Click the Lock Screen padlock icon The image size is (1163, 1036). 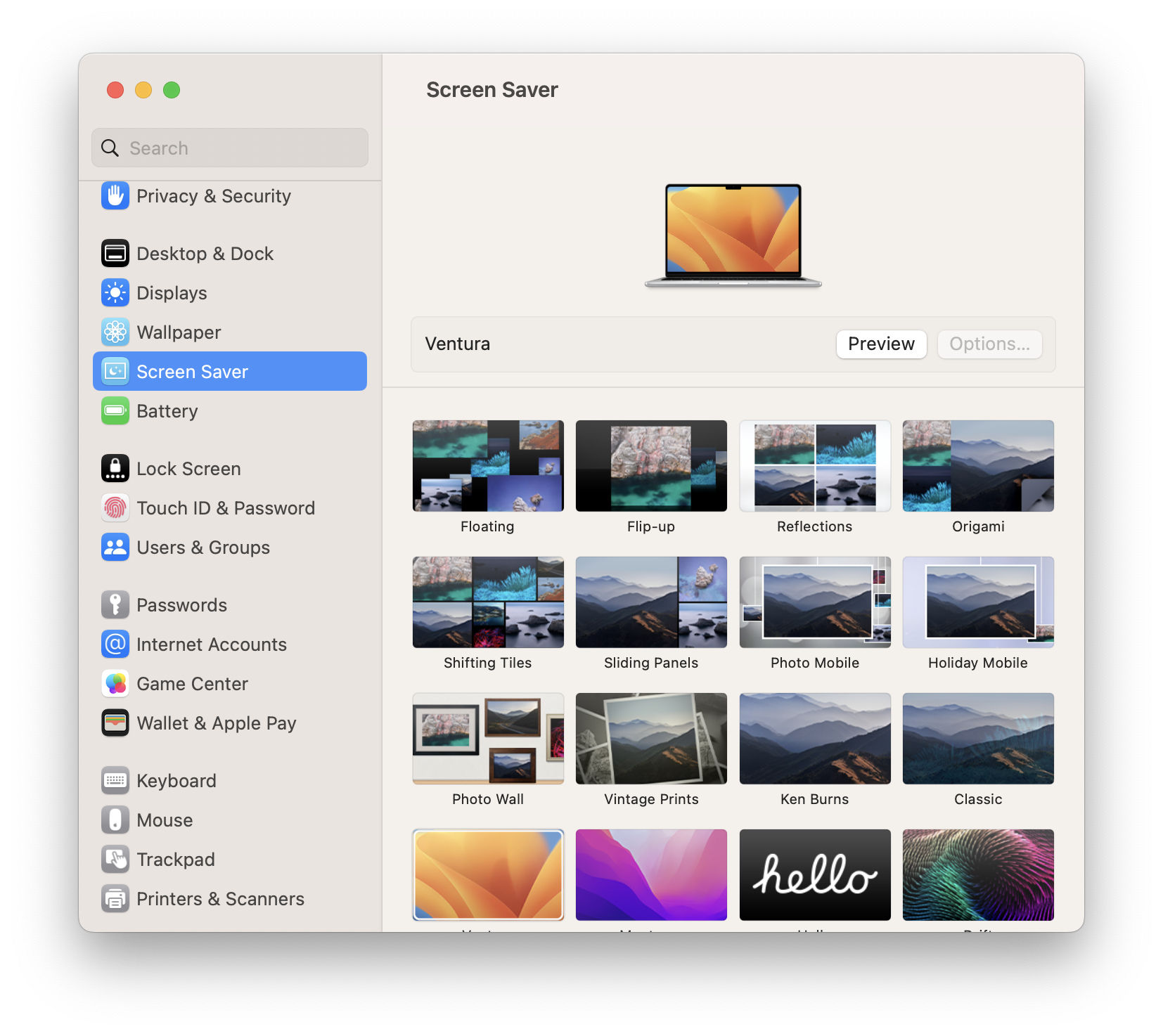pos(115,469)
